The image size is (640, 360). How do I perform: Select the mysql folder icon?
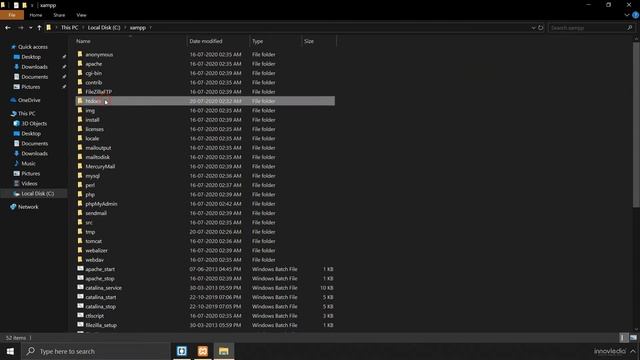click(x=80, y=176)
